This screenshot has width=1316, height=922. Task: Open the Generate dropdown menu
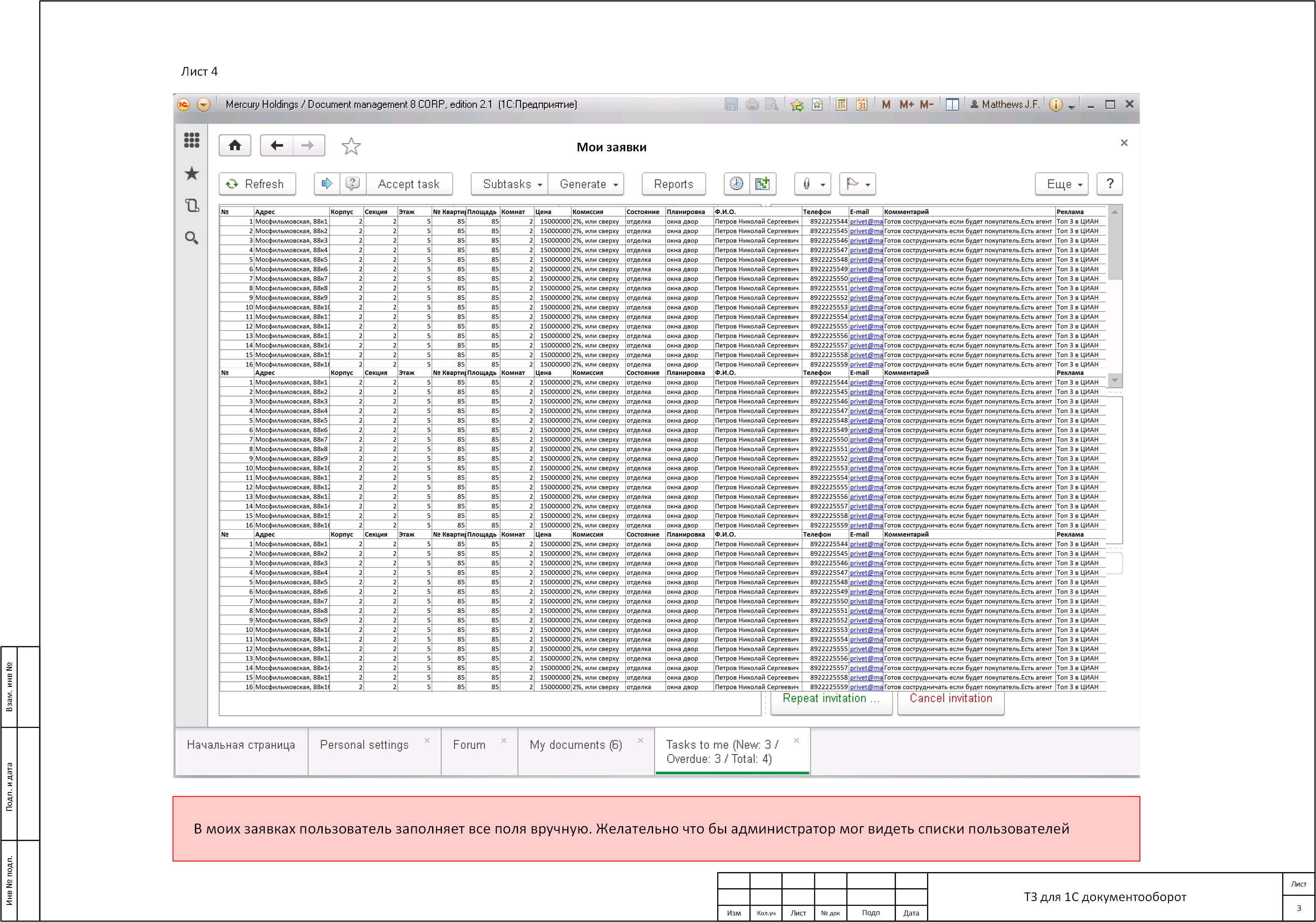[x=586, y=184]
